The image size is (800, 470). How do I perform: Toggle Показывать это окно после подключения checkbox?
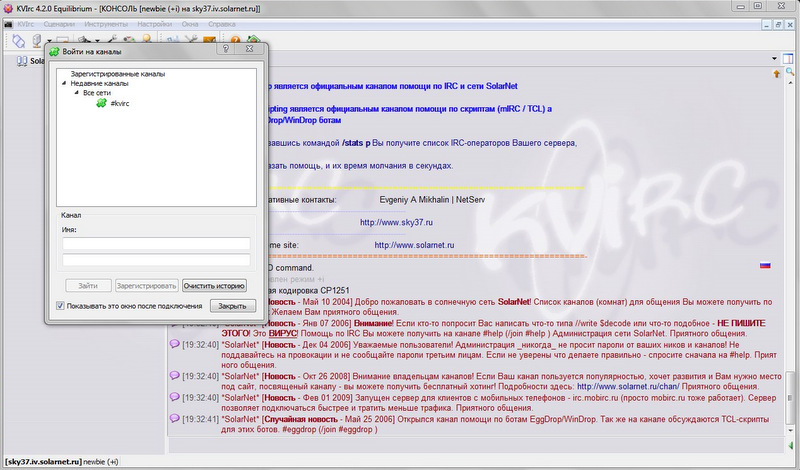click(x=60, y=306)
